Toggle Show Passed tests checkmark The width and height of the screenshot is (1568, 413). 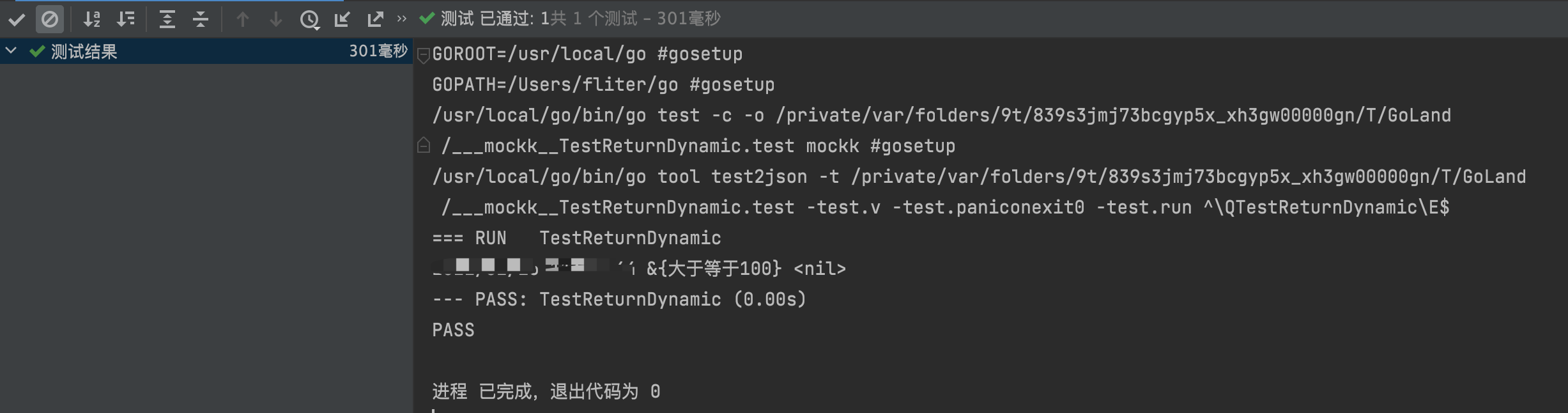click(17, 19)
